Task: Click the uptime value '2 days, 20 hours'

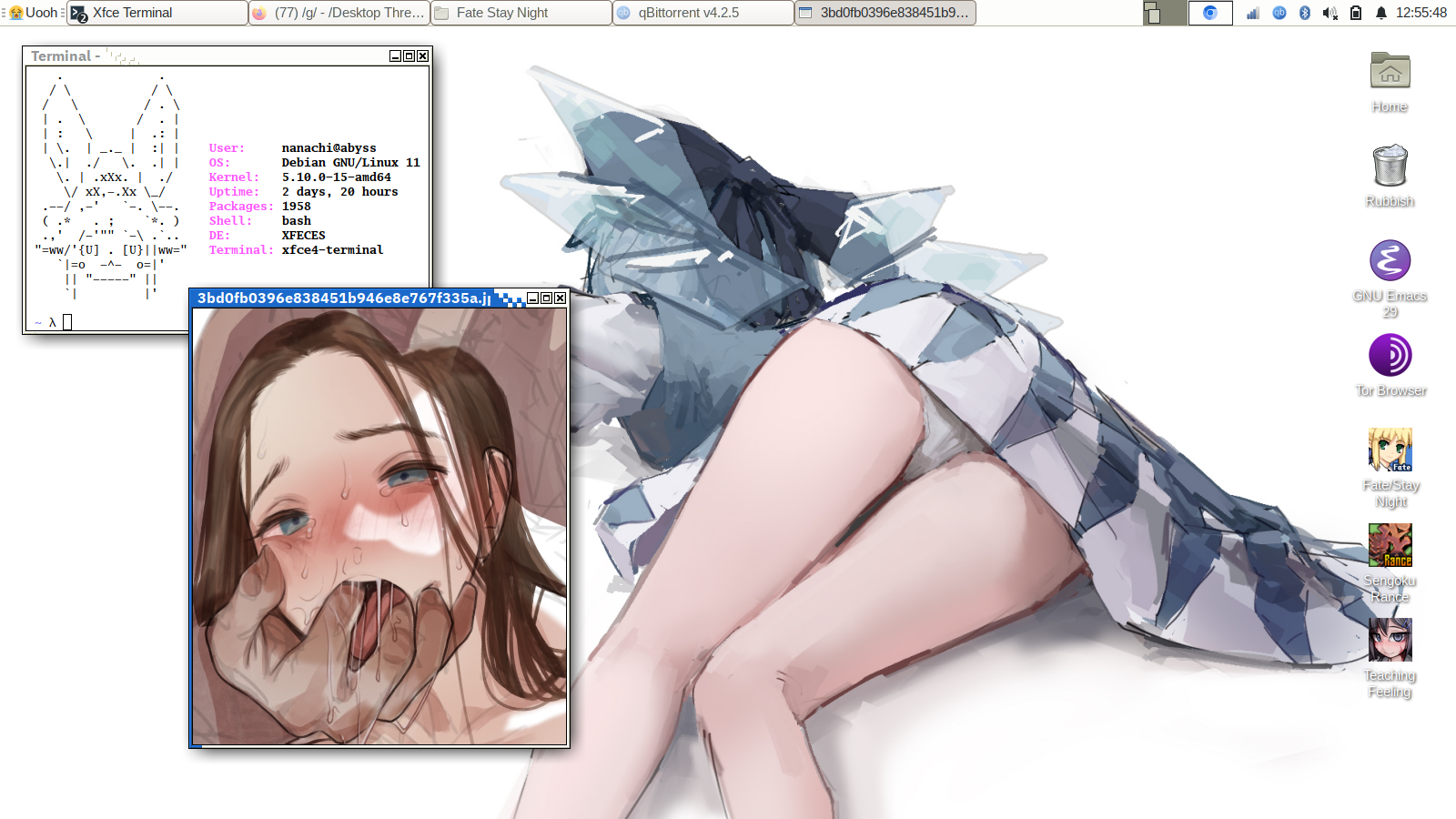Action: point(339,191)
